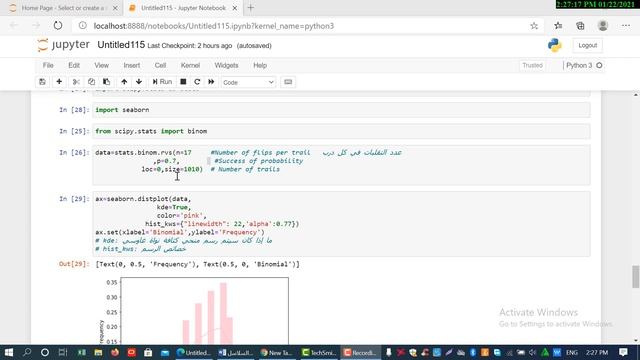Restart the kernel icon

pyautogui.click(x=197, y=82)
